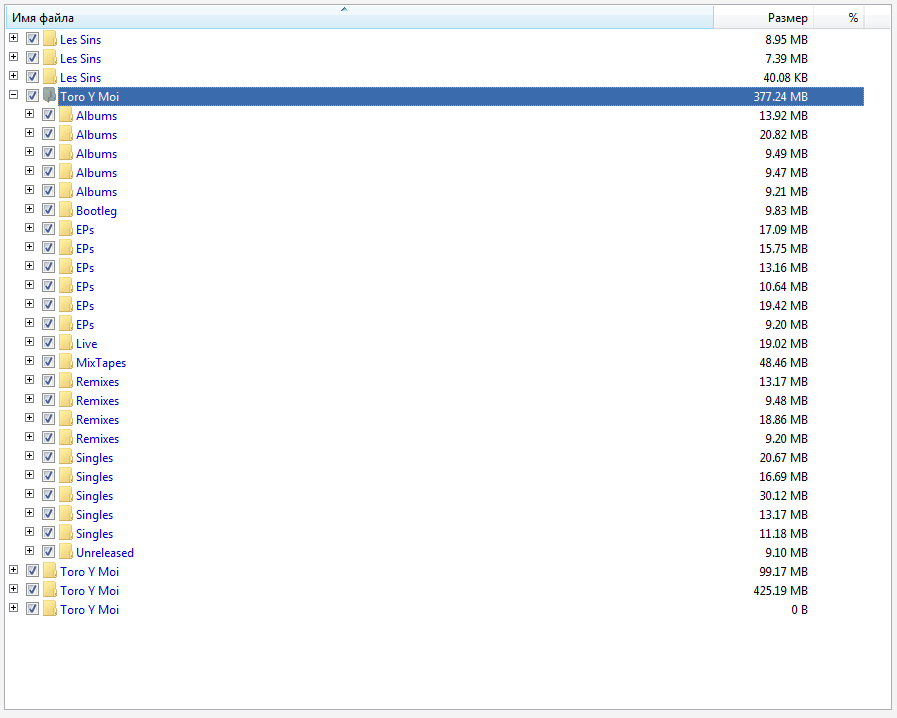Collapse the expanded 377.24 MB Toro Y Moi folder
This screenshot has height=718, width=897.
[x=13, y=97]
